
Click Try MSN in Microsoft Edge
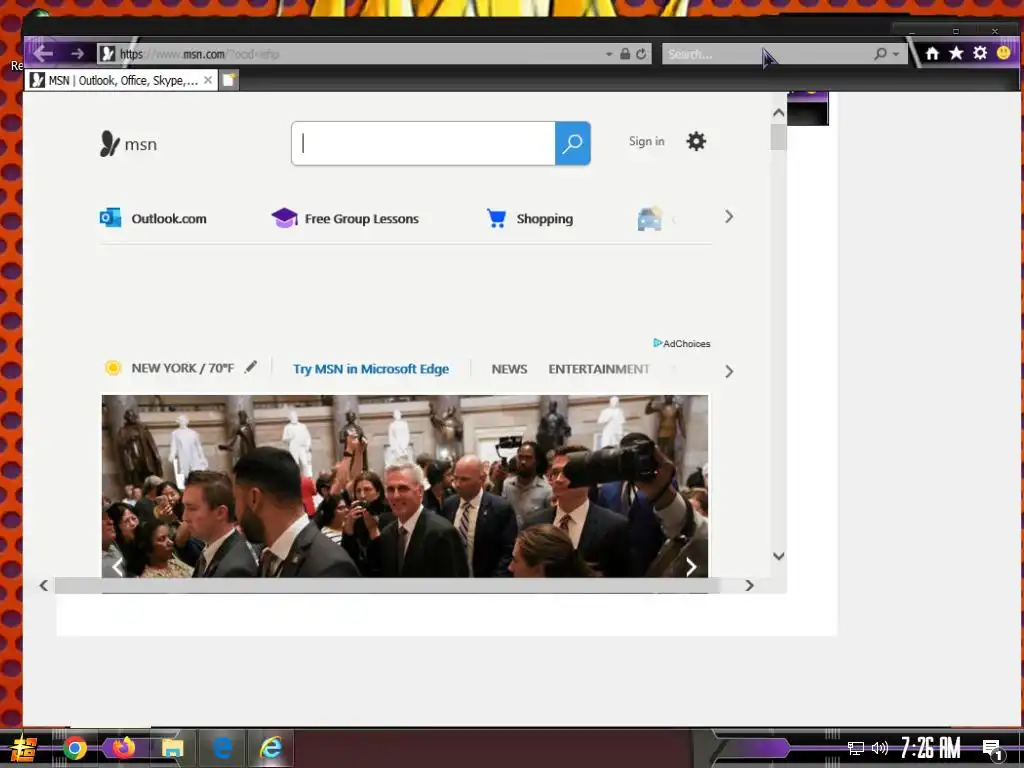[x=371, y=368]
